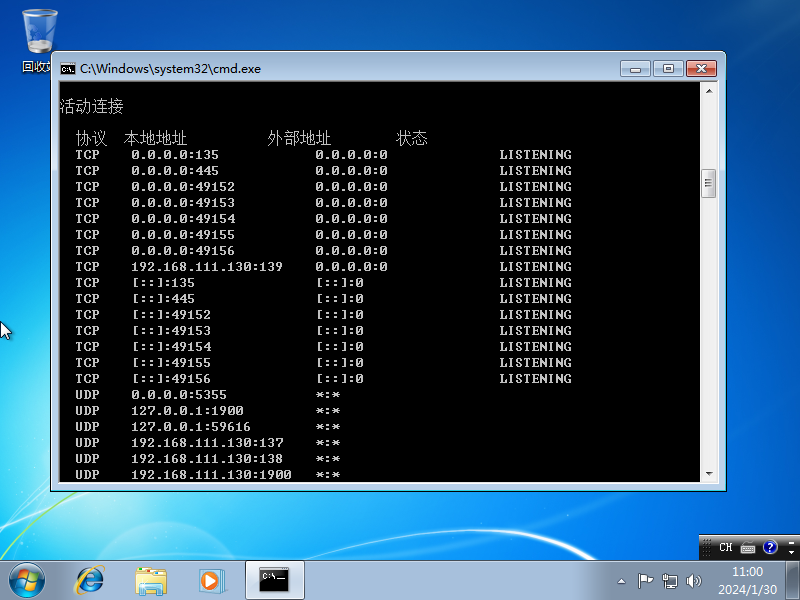800x600 pixels.
Task: Open the Action Center flag icon
Action: [x=645, y=581]
